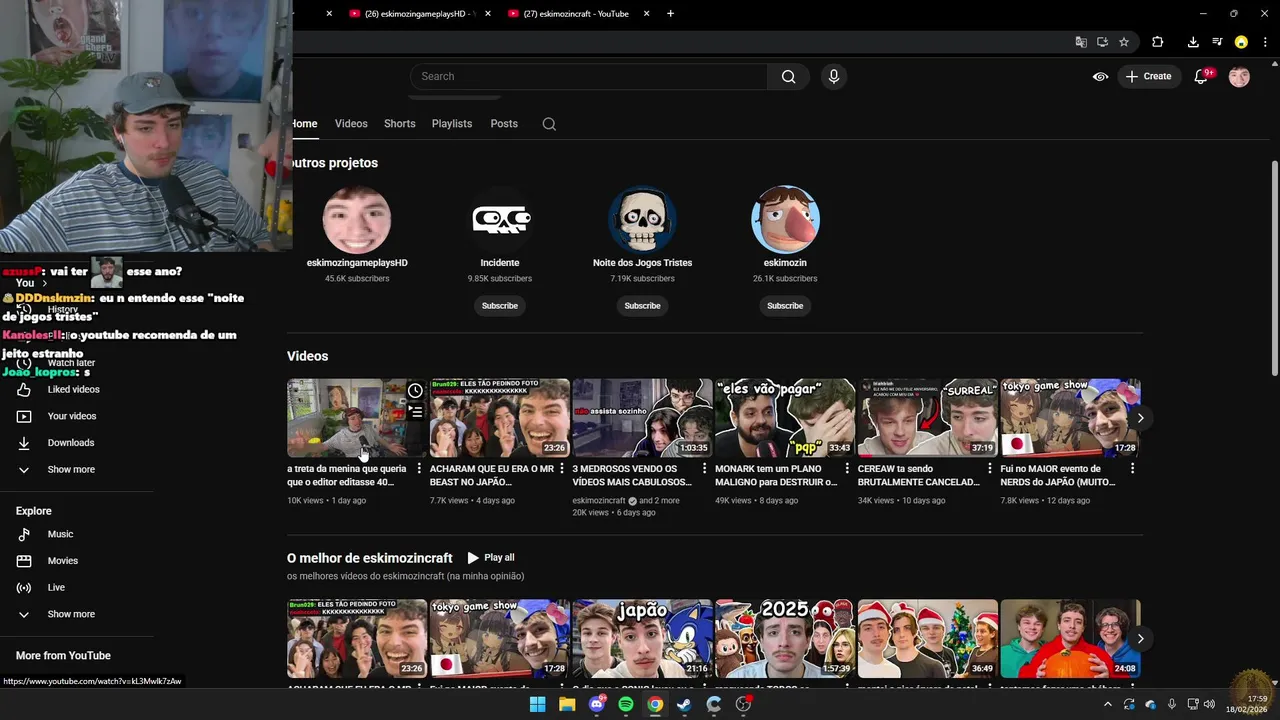Open Spotify from the taskbar

626,705
